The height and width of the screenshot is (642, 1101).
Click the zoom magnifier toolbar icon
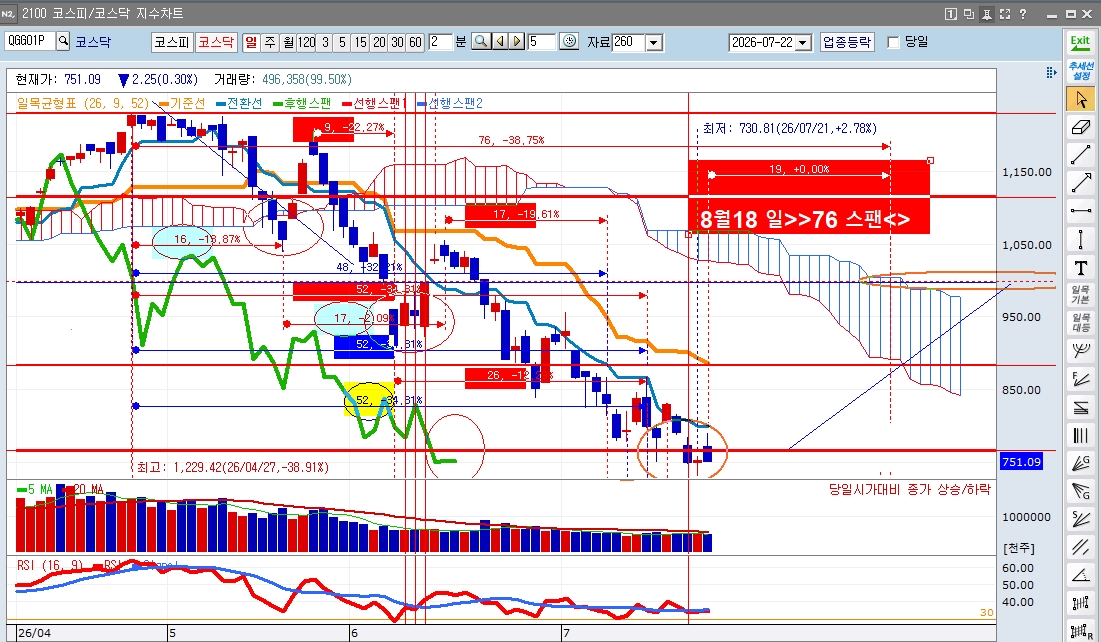pyautogui.click(x=481, y=41)
